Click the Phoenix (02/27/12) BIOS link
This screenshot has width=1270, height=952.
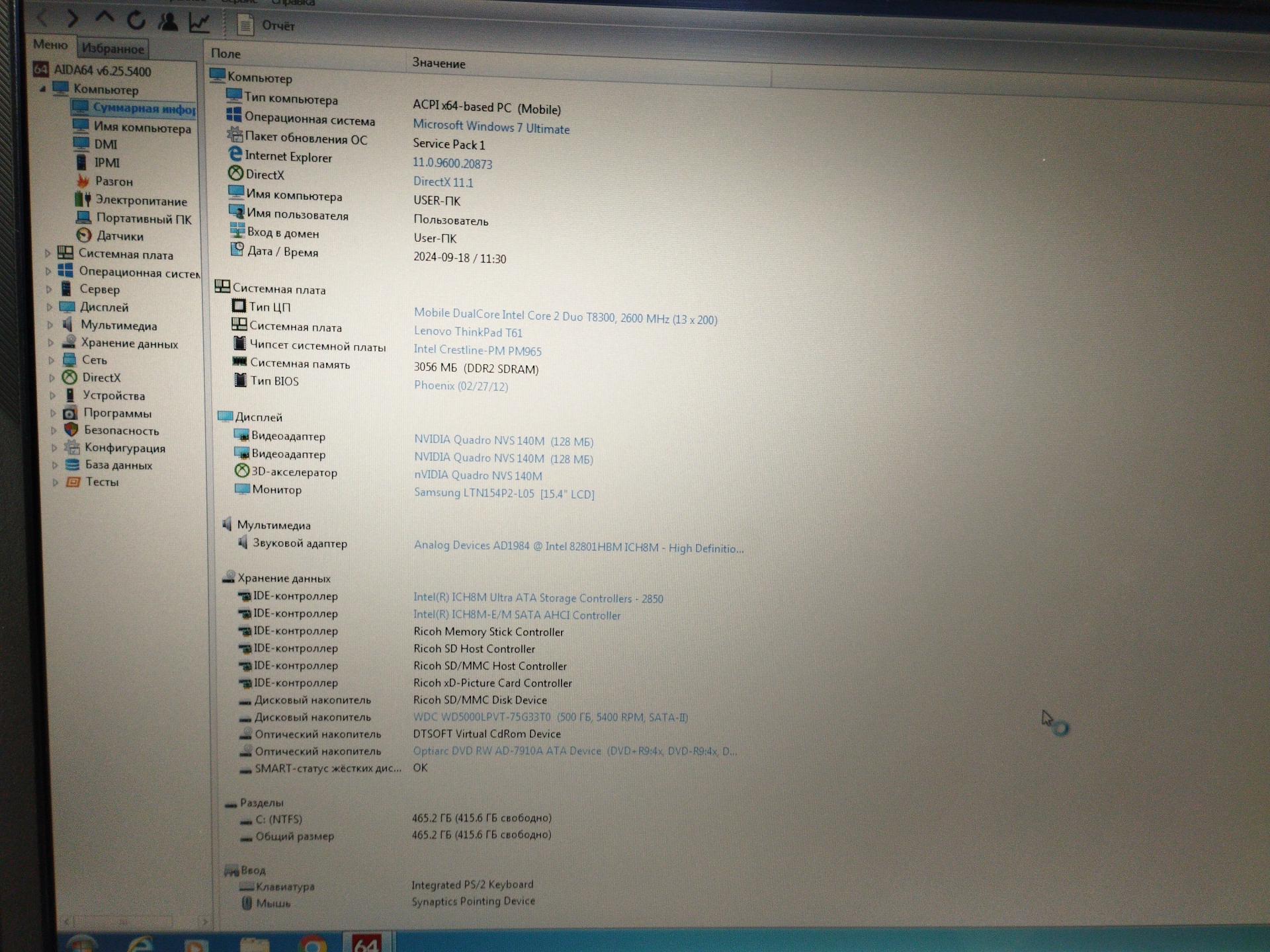(461, 385)
